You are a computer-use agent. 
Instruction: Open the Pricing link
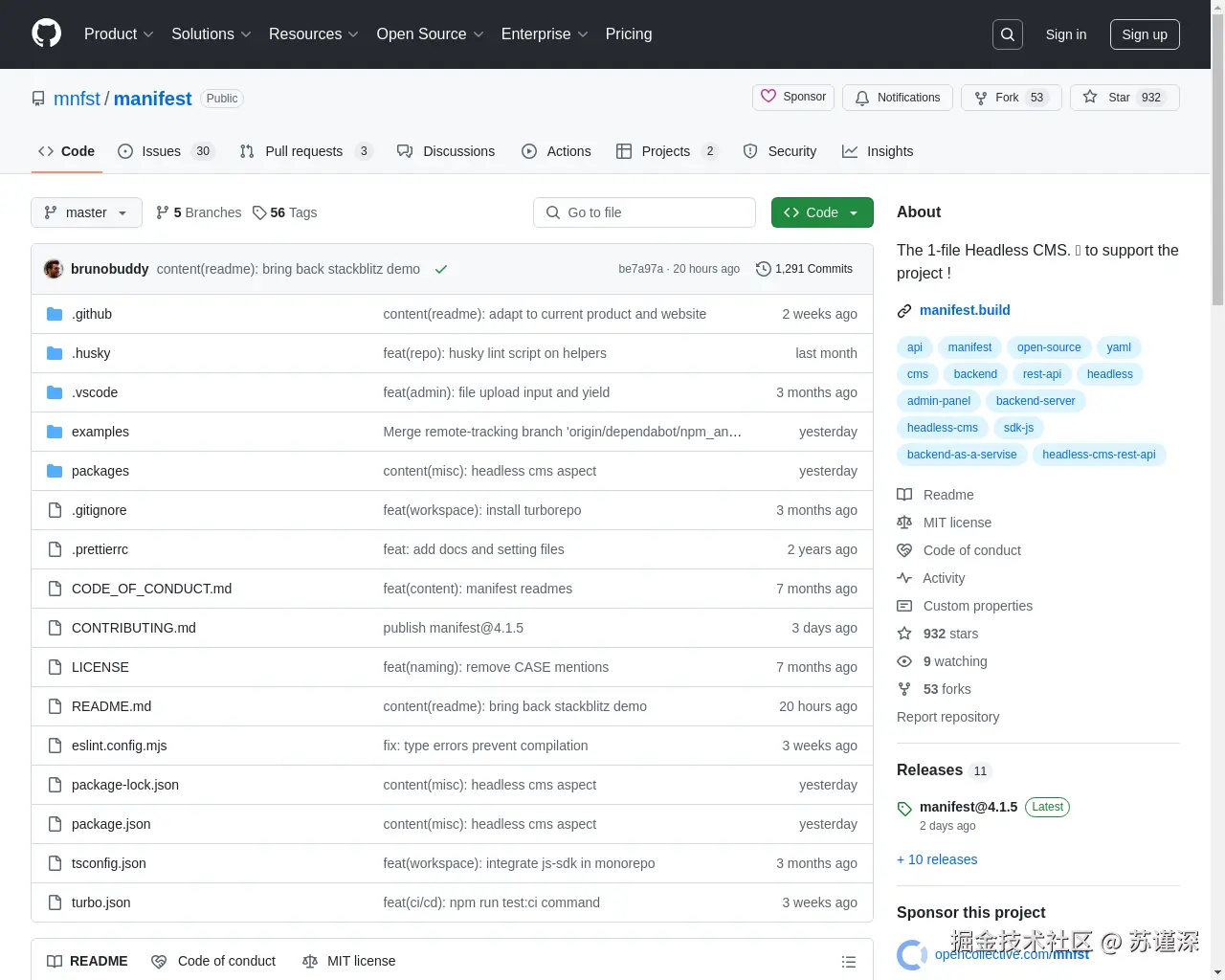(x=629, y=34)
